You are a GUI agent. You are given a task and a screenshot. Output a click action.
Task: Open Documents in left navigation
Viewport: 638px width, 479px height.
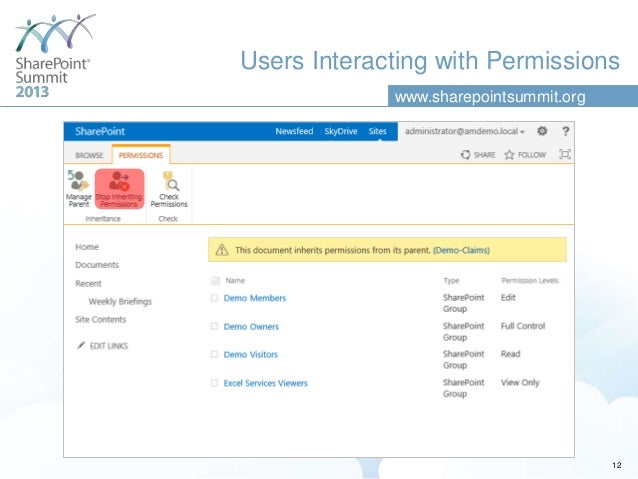pos(97,265)
